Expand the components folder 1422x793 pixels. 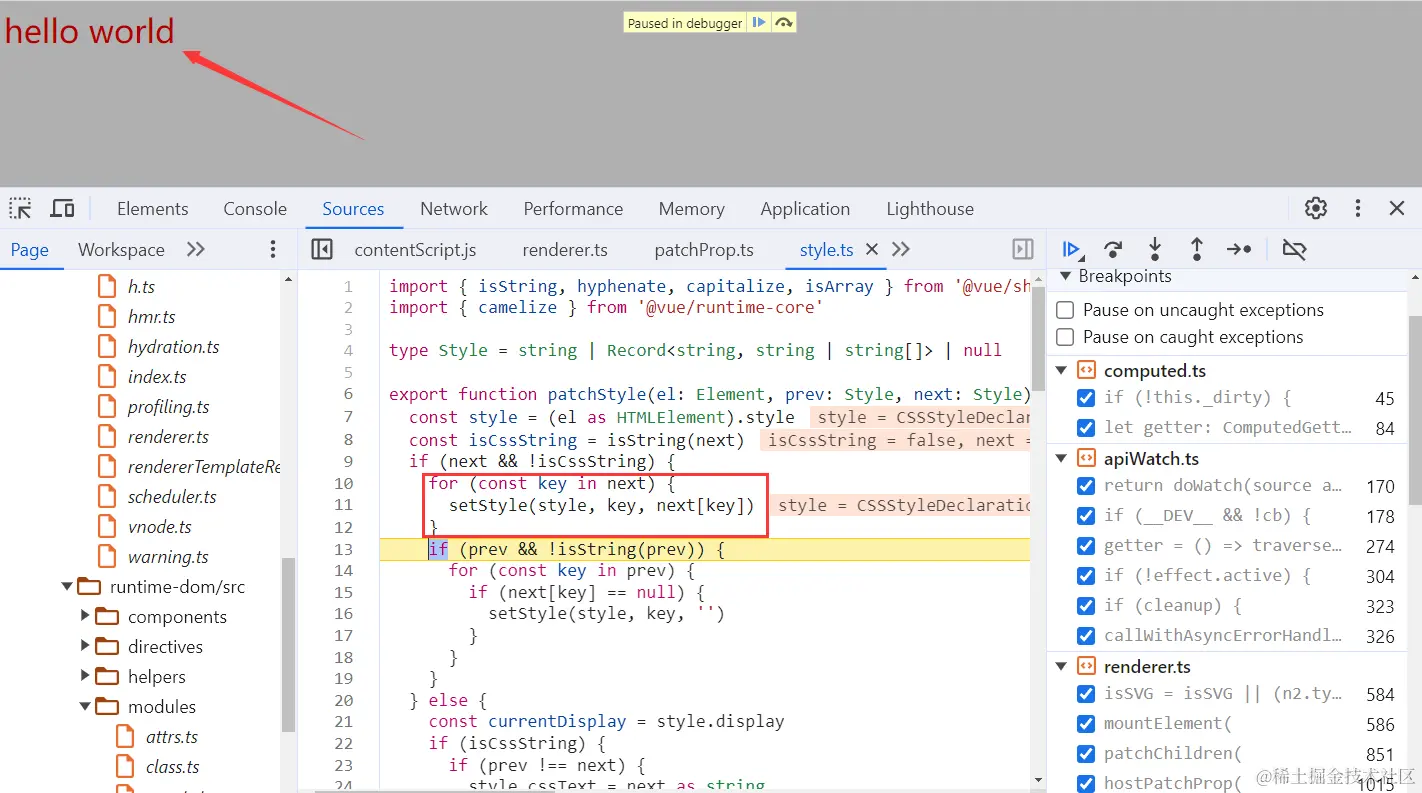[85, 617]
